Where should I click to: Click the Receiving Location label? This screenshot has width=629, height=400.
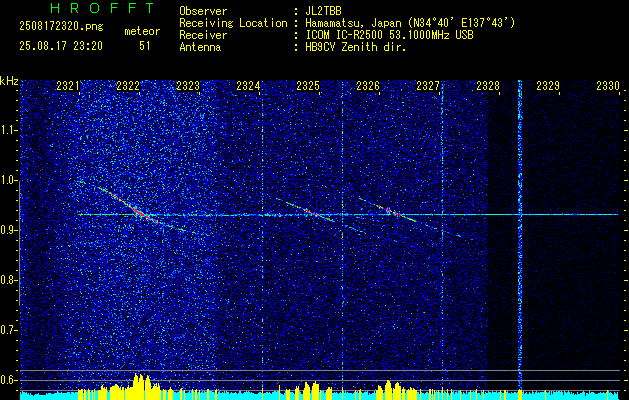[x=233, y=23]
